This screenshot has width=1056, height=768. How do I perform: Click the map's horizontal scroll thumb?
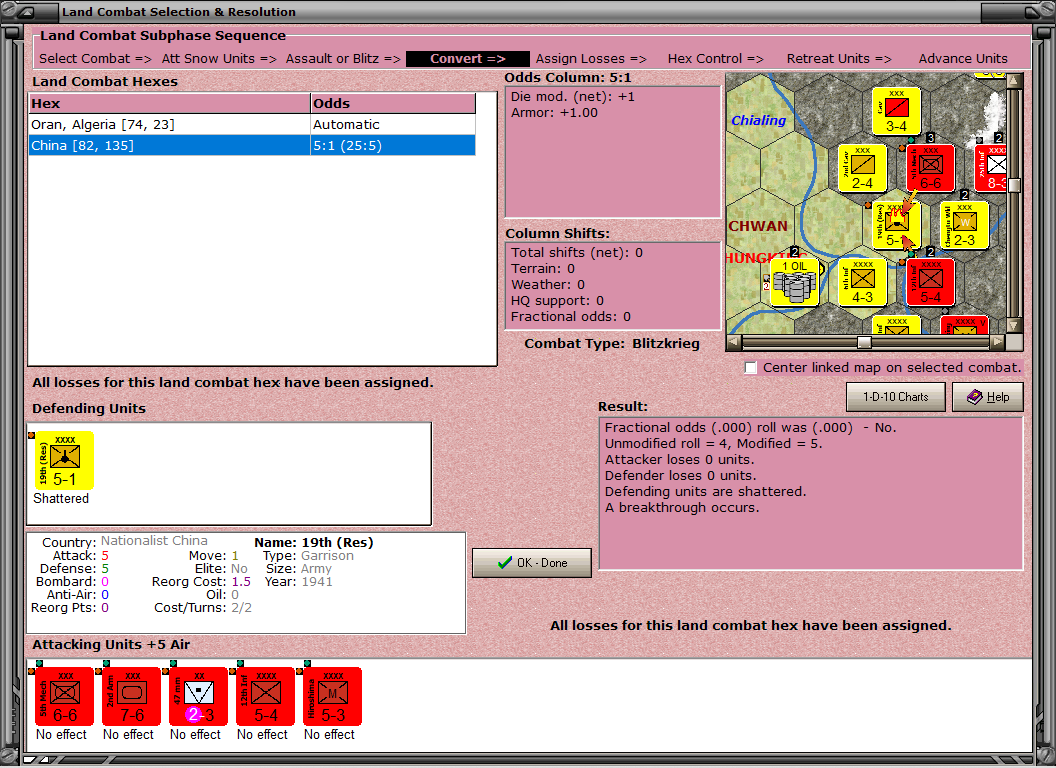864,342
